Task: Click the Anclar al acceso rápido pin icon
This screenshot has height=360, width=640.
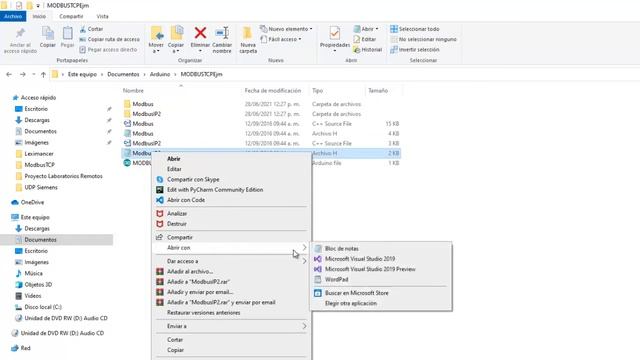Action: pos(20,33)
